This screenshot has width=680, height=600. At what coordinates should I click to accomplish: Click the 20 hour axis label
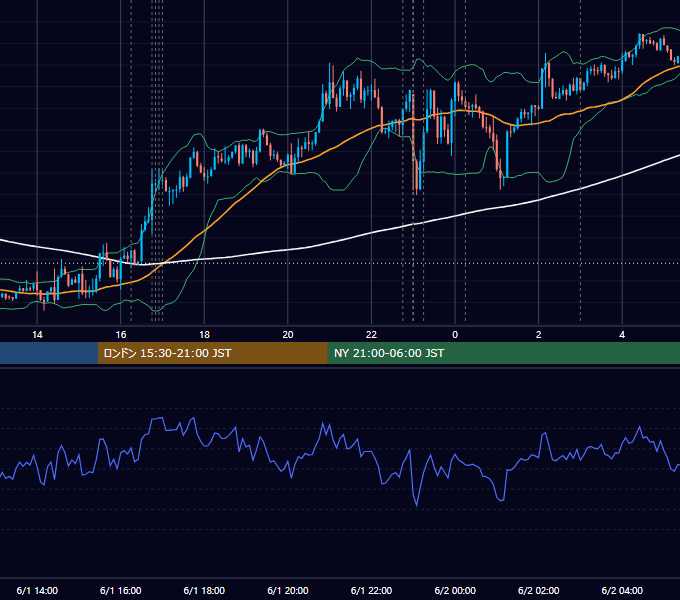pyautogui.click(x=288, y=335)
